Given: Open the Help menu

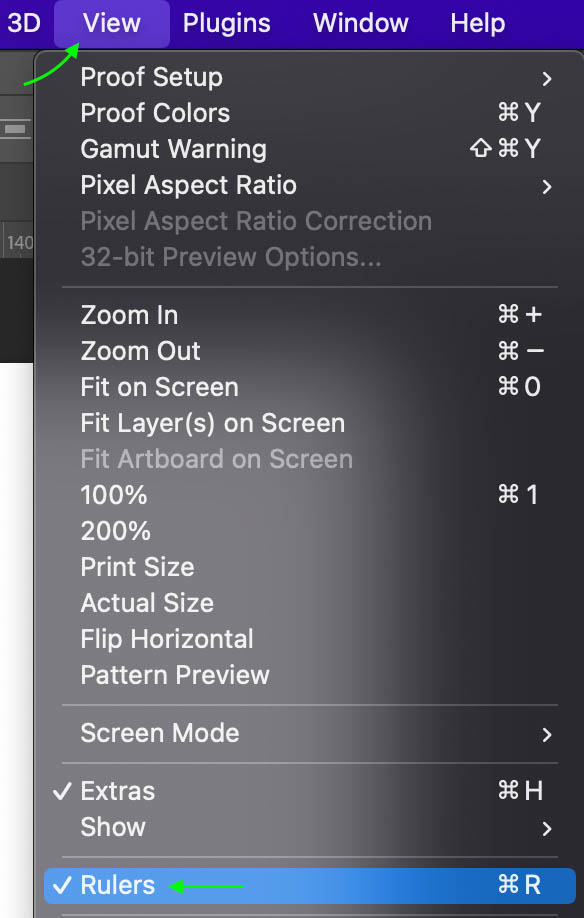Looking at the screenshot, I should 477,23.
